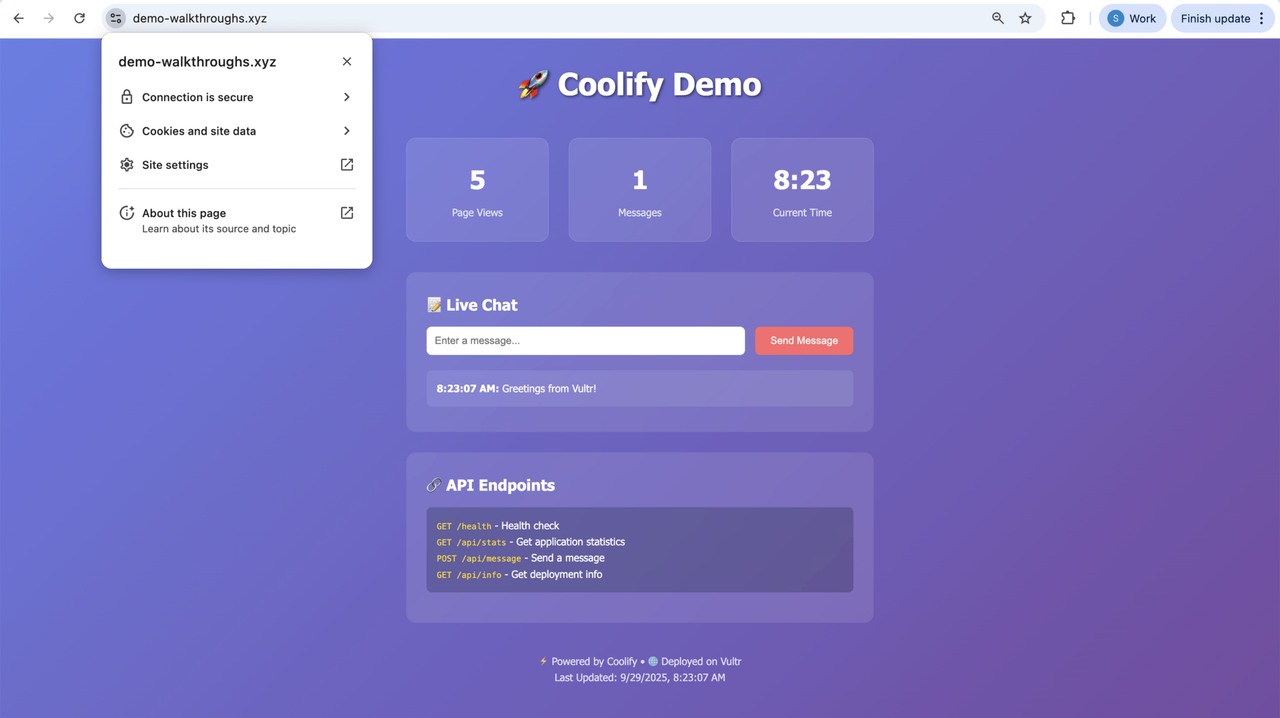Viewport: 1280px width, 718px height.
Task: Bookmark this page with the star icon
Action: click(1025, 18)
